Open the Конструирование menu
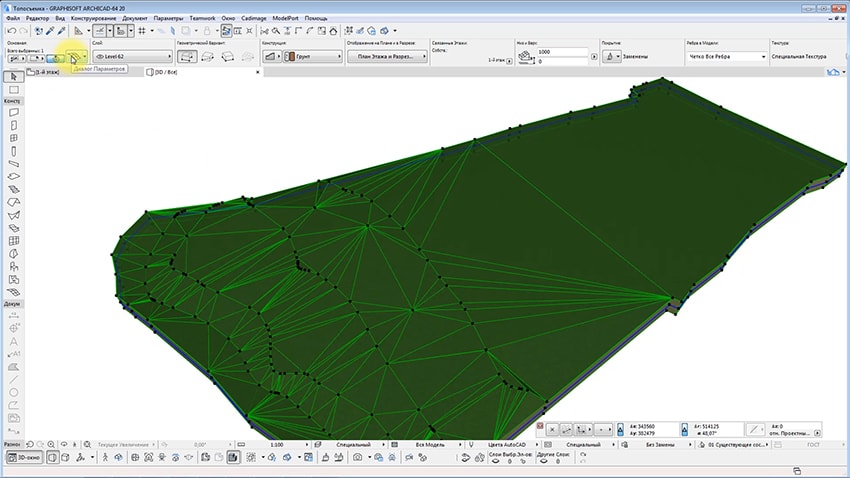850x478 pixels. tap(93, 18)
